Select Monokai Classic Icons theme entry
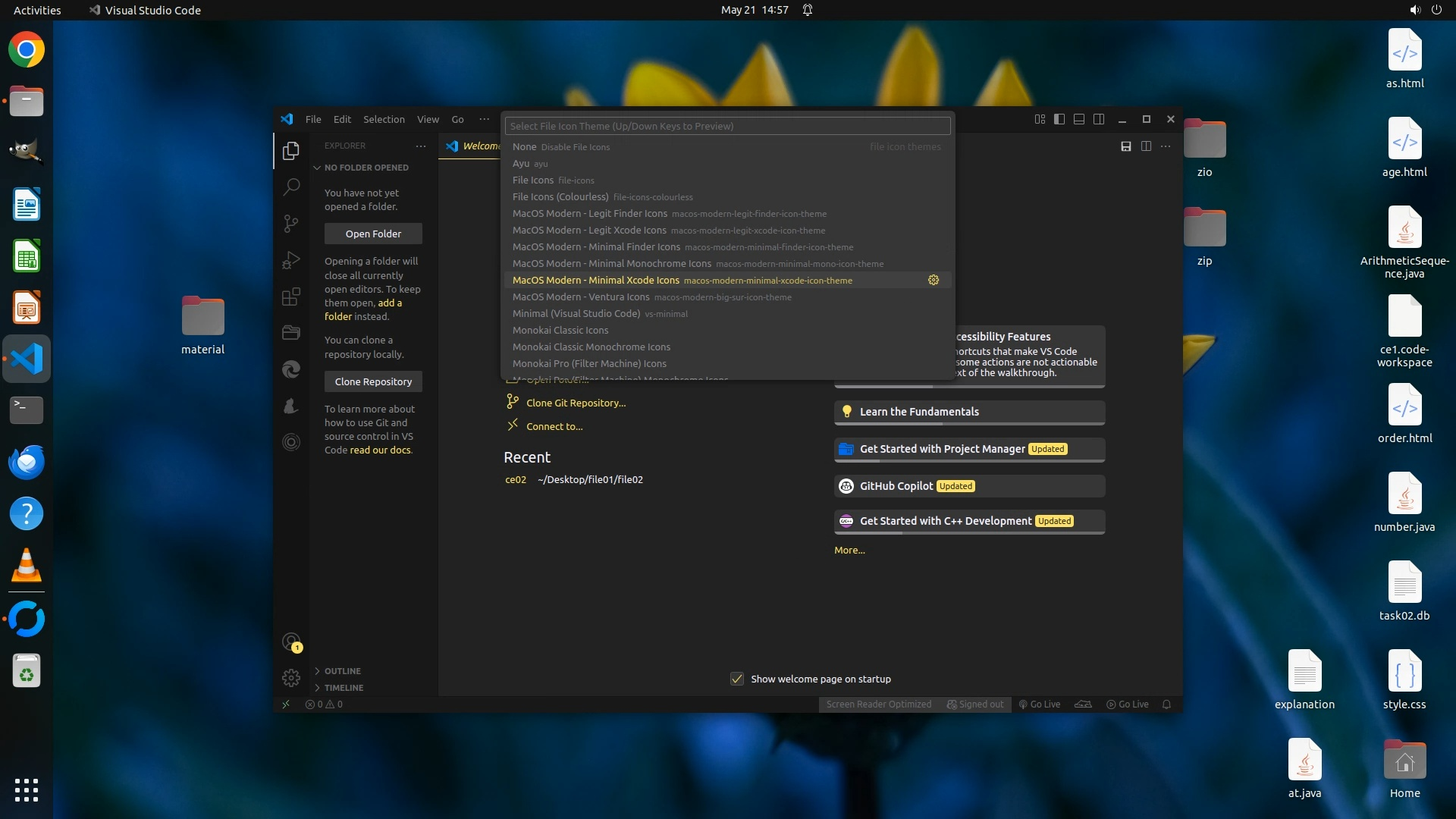The height and width of the screenshot is (819, 1456). point(560,330)
